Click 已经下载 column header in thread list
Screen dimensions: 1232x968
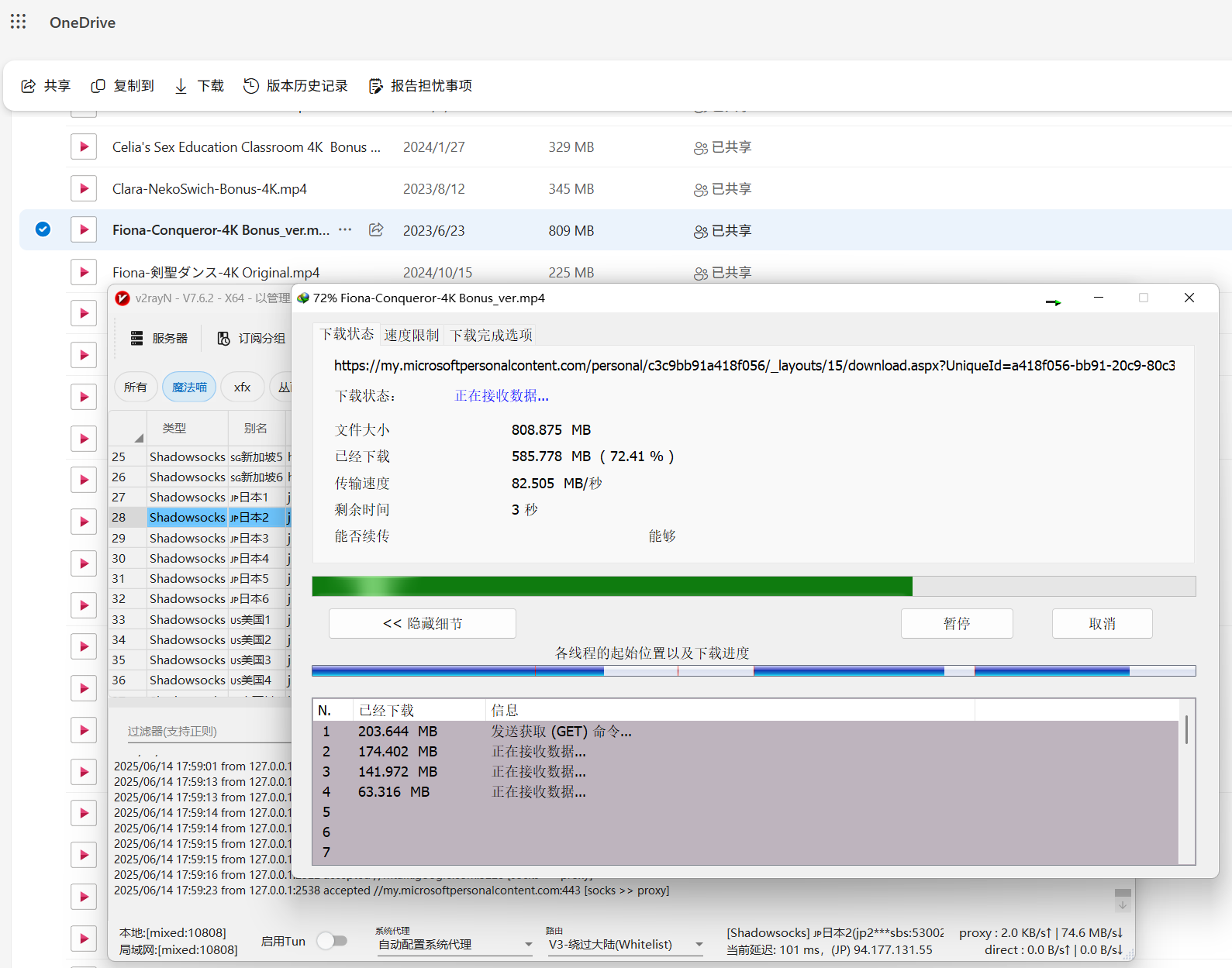419,710
